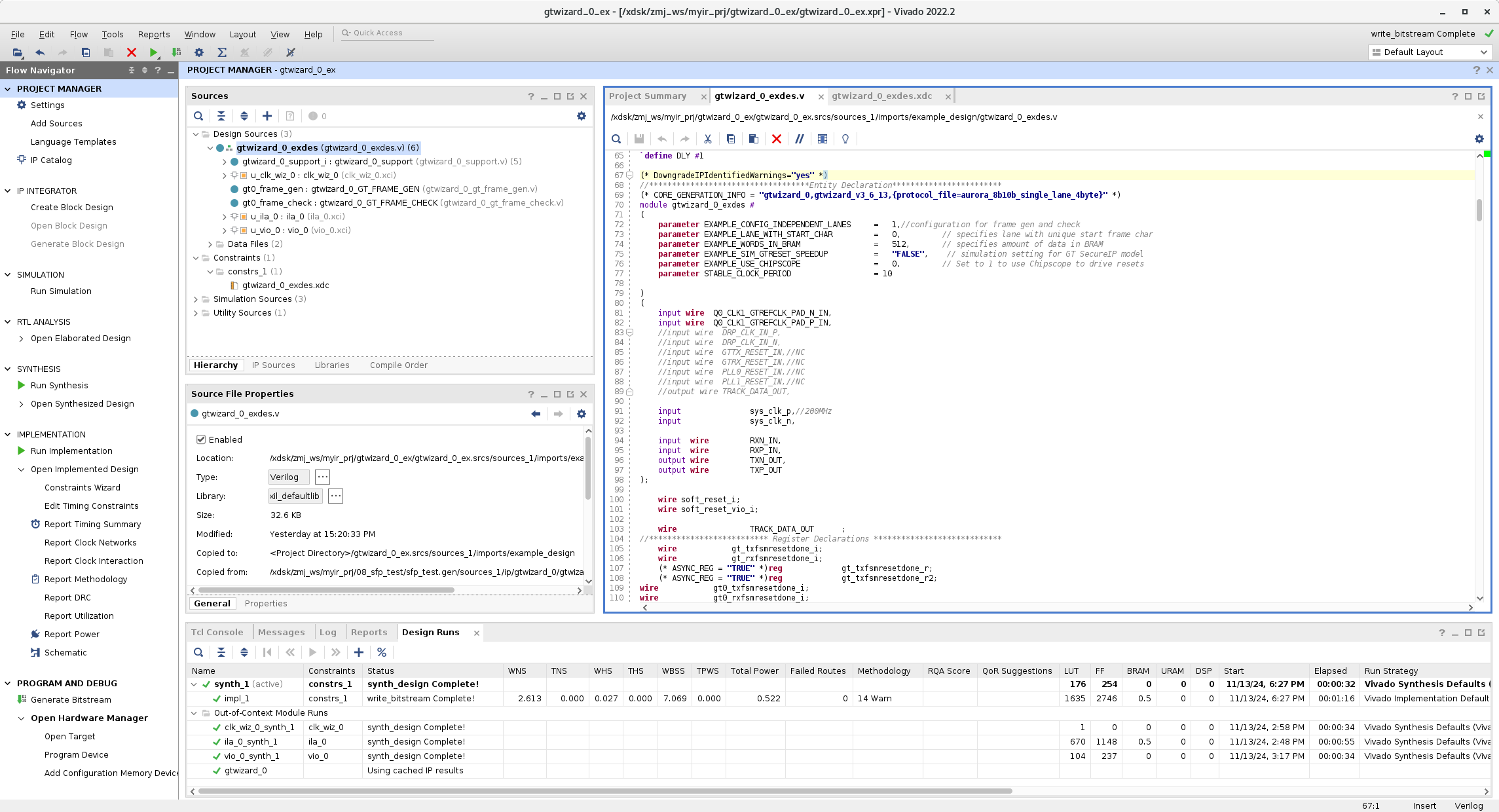Collapse the SYNTHESIS section in Flow Navigator

[x=8, y=369]
